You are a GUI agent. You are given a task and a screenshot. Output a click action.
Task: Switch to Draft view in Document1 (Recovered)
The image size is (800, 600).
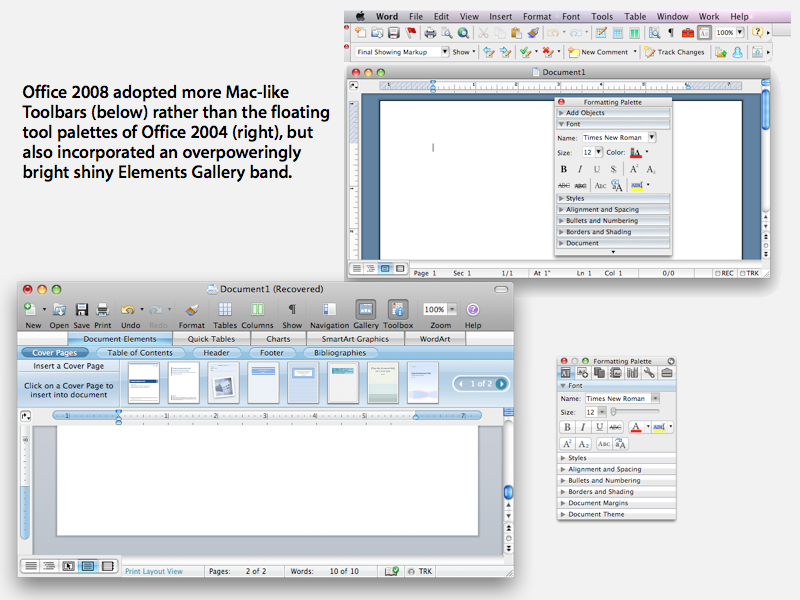pos(31,566)
